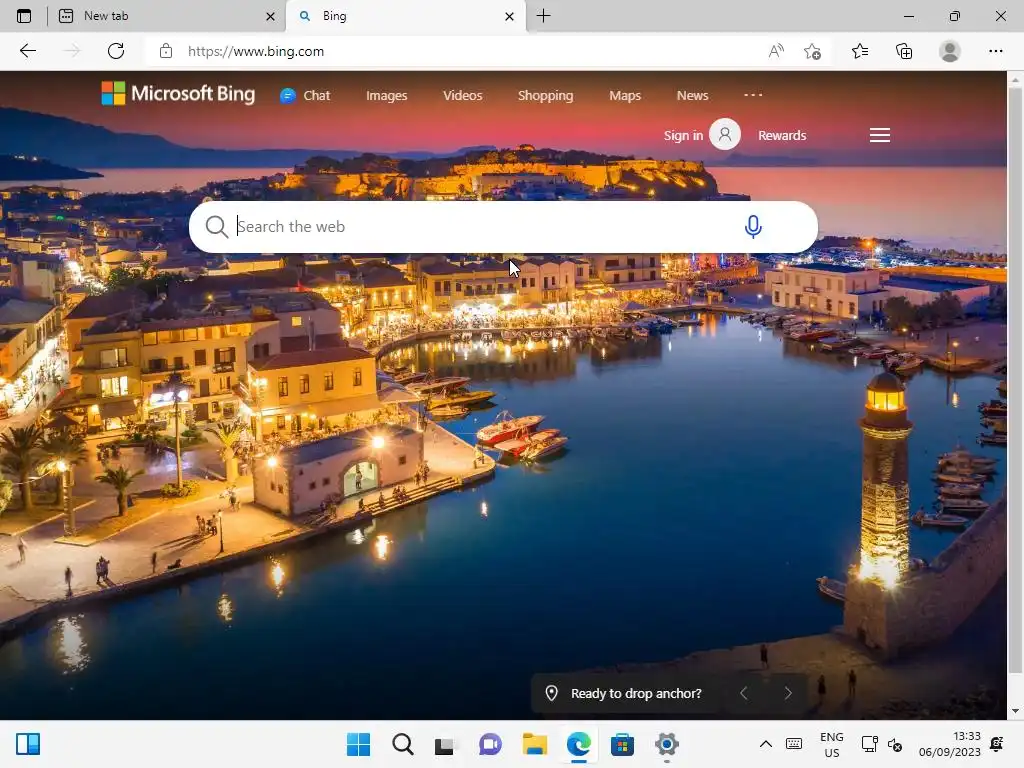
Task: Click the Sign in link
Action: (x=683, y=135)
